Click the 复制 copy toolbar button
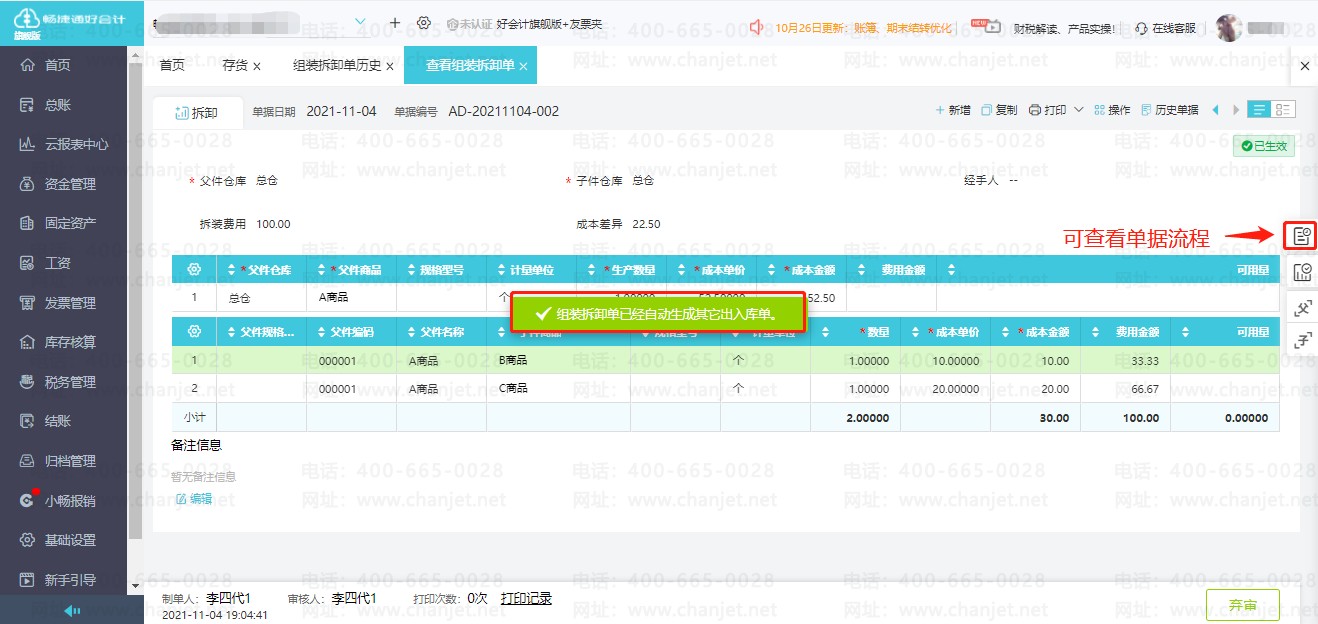 click(999, 110)
